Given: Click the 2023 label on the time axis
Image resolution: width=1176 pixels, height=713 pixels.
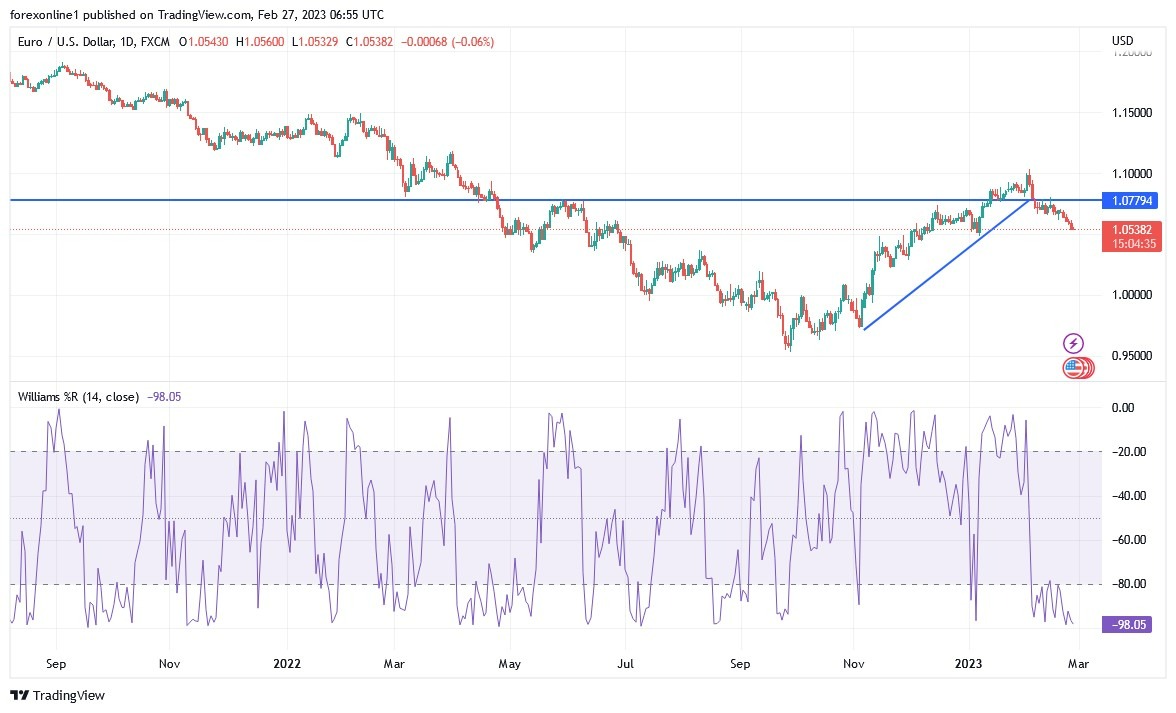Looking at the screenshot, I should (x=967, y=663).
